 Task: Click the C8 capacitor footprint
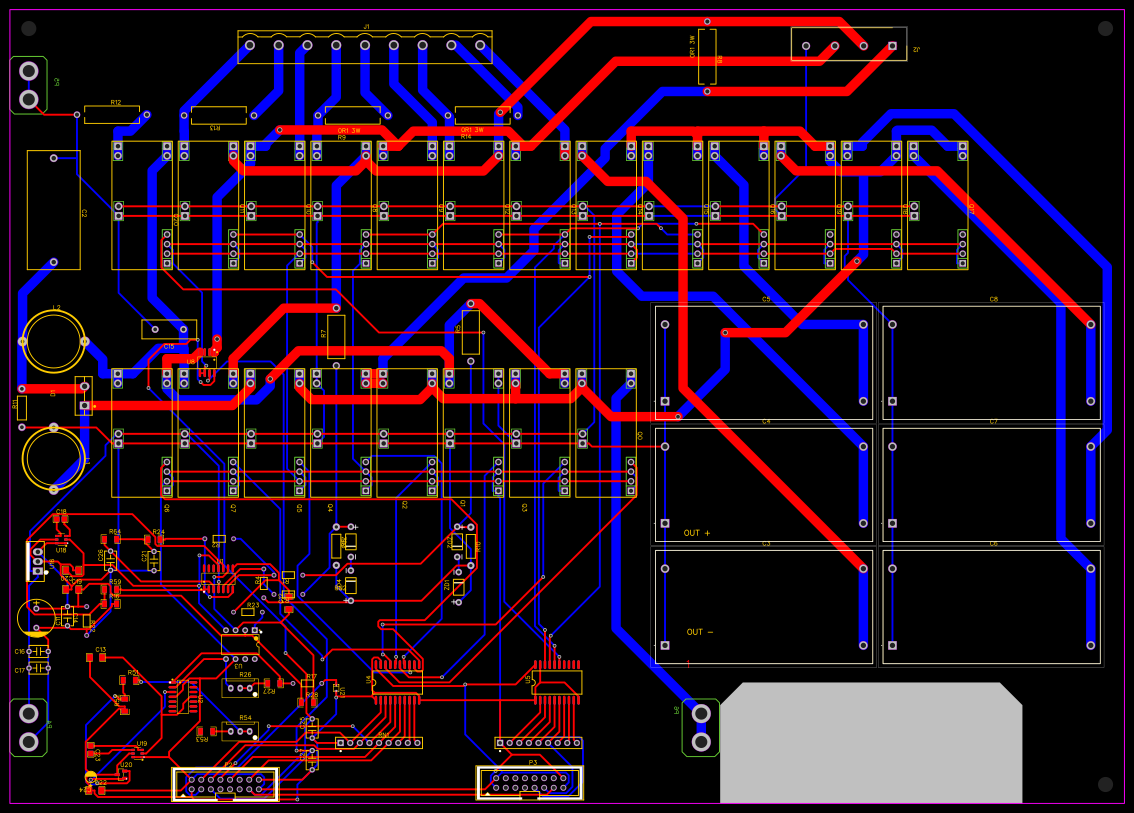992,362
